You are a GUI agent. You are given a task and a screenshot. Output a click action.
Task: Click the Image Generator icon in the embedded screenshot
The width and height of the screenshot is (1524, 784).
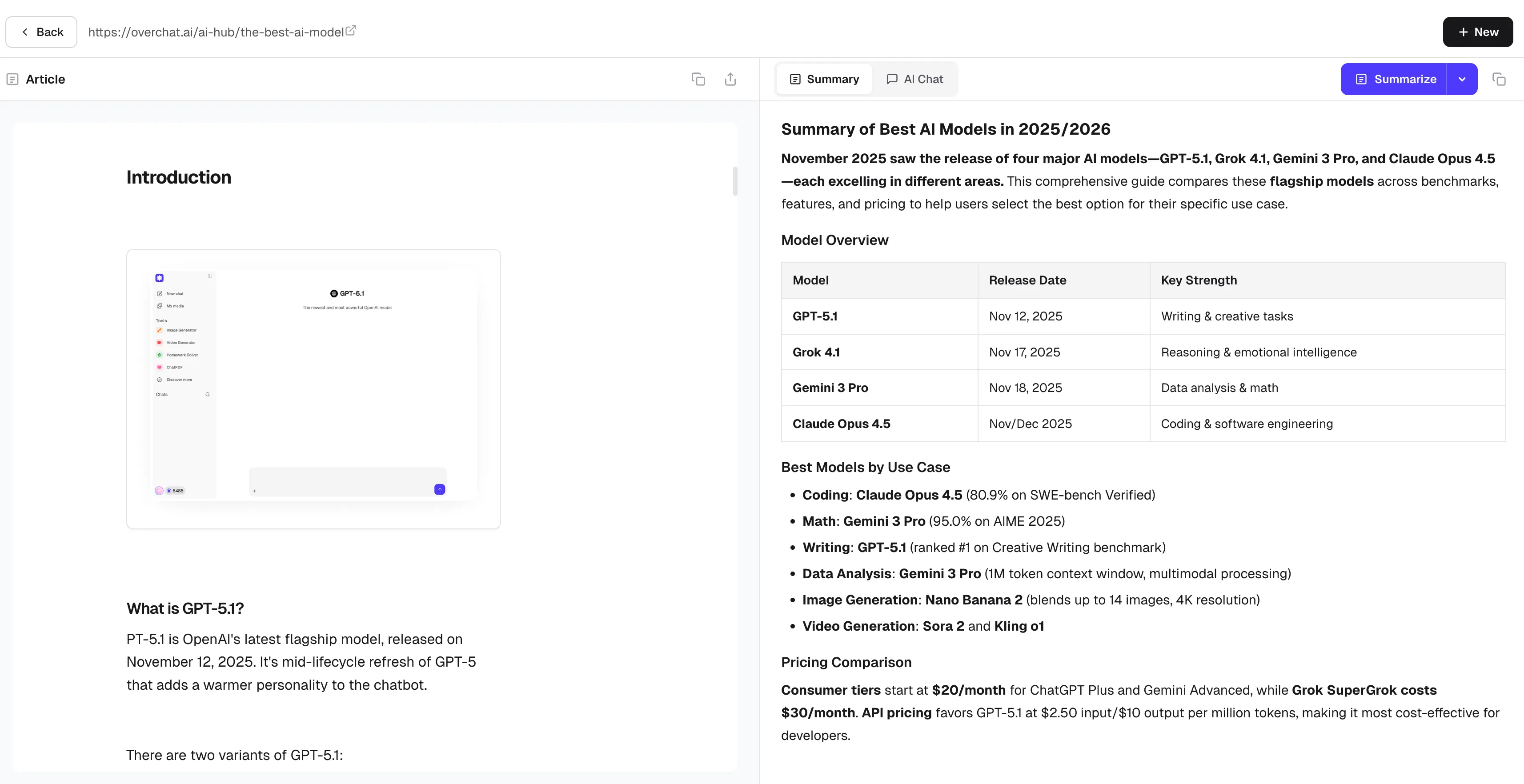coord(160,331)
